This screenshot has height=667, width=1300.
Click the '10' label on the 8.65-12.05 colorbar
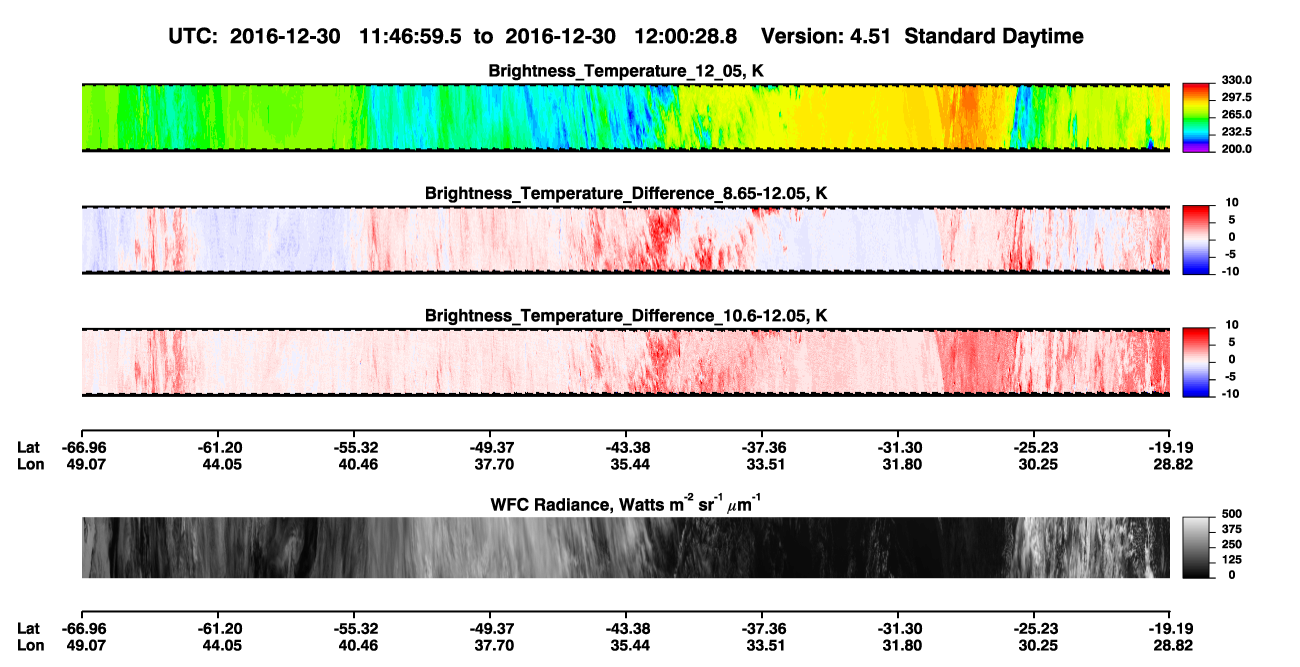[1233, 203]
